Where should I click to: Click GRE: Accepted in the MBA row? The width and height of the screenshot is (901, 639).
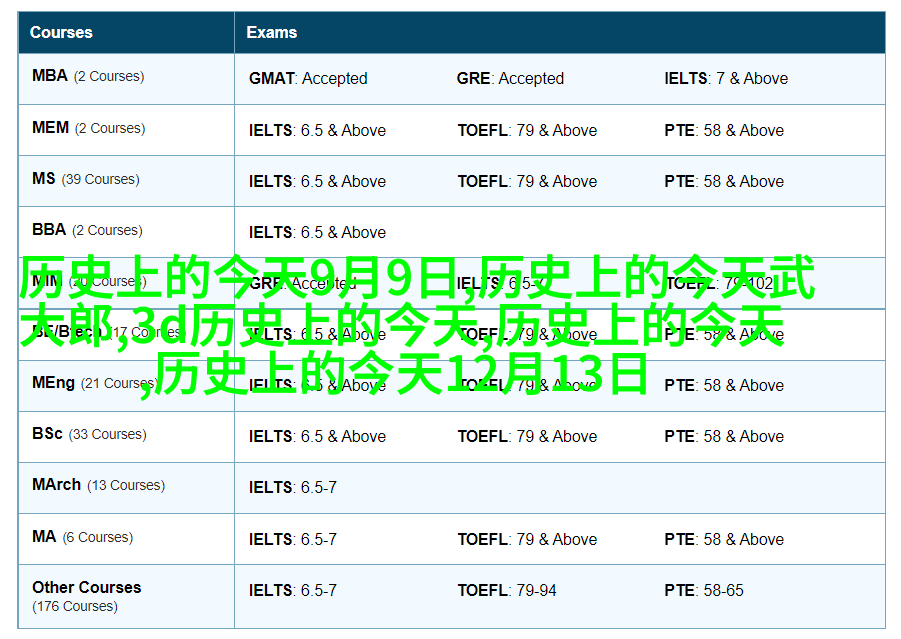(x=510, y=78)
